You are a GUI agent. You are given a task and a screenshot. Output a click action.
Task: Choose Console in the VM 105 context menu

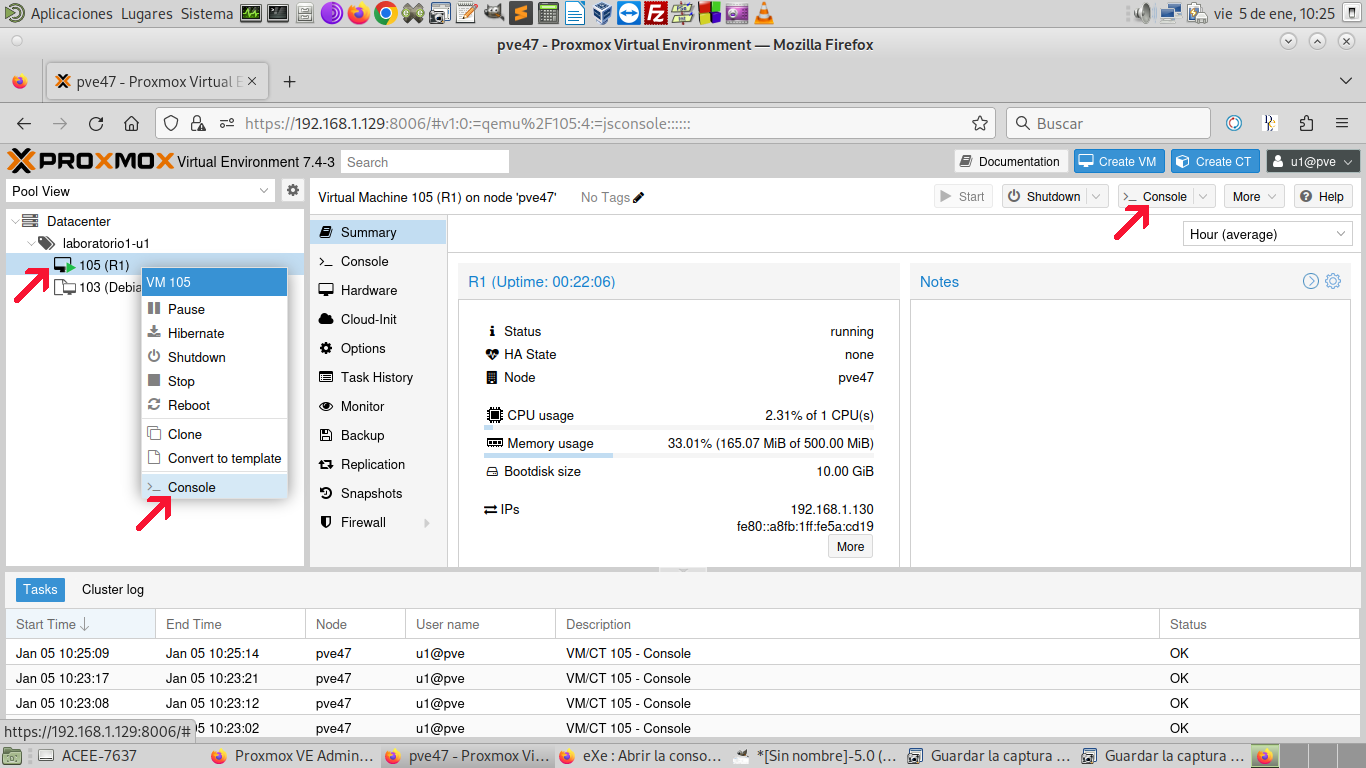coord(214,487)
